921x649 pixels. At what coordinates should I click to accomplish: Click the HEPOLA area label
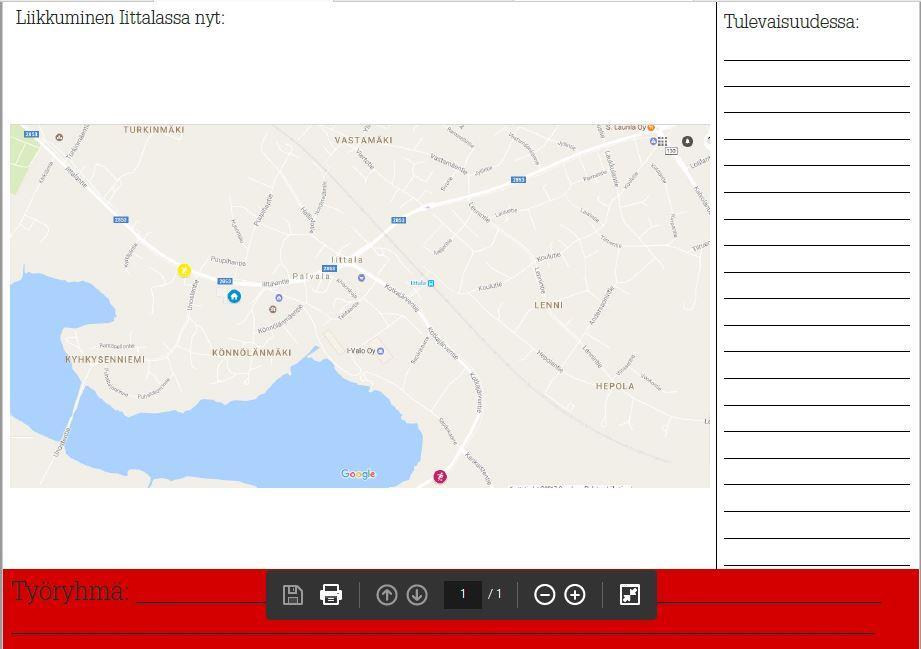(615, 386)
